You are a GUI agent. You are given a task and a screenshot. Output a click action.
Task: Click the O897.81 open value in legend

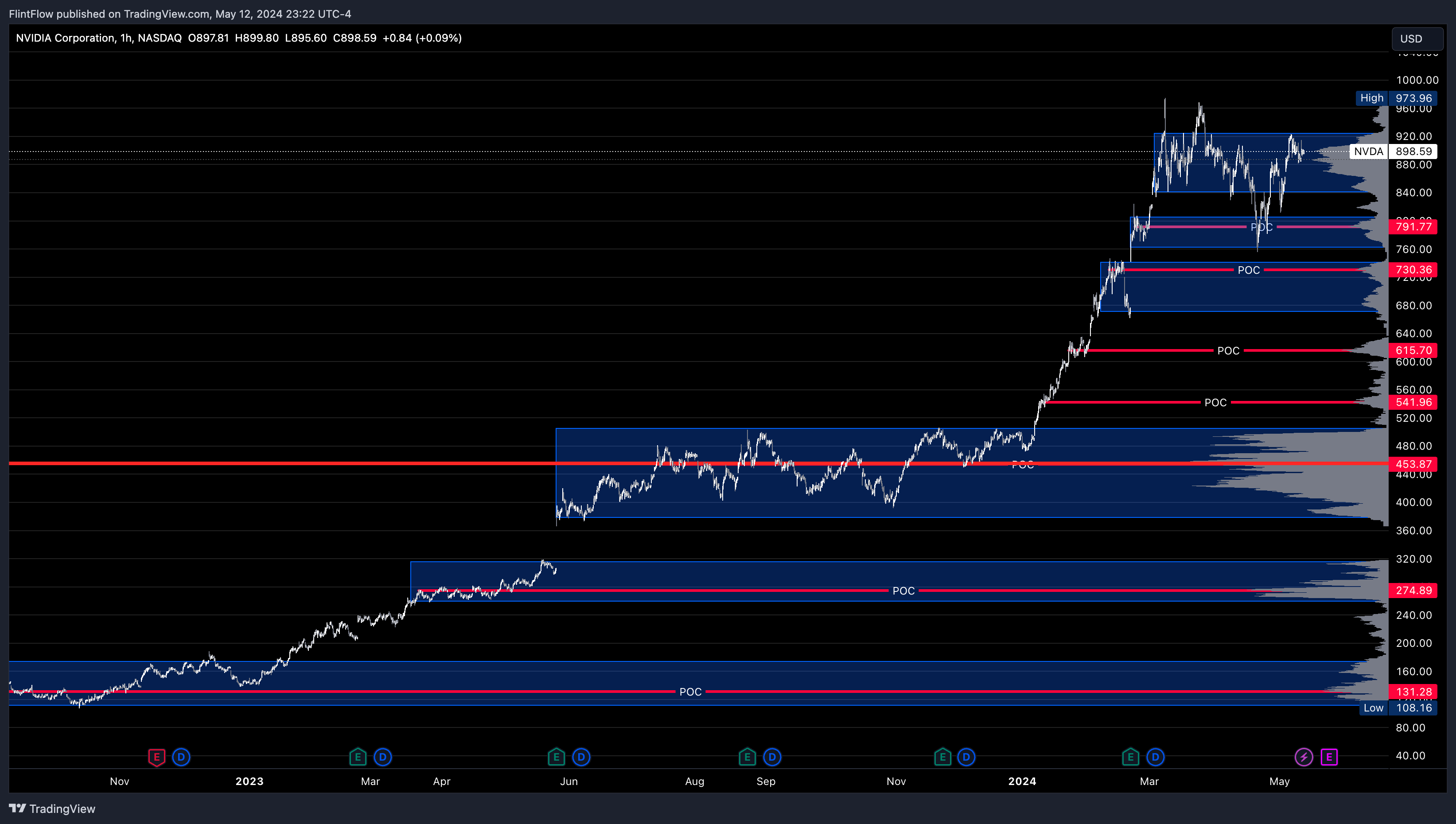click(208, 38)
